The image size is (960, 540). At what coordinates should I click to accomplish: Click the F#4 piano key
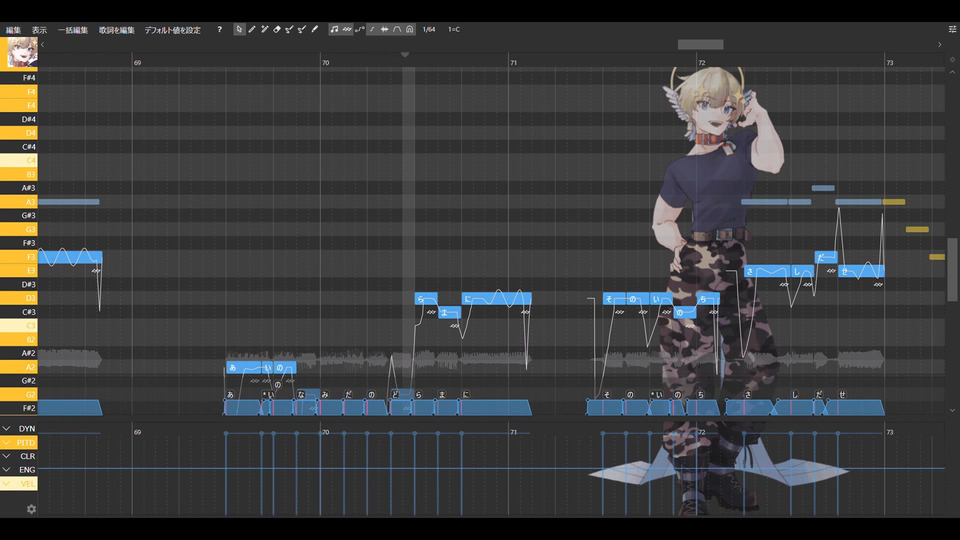click(19, 78)
